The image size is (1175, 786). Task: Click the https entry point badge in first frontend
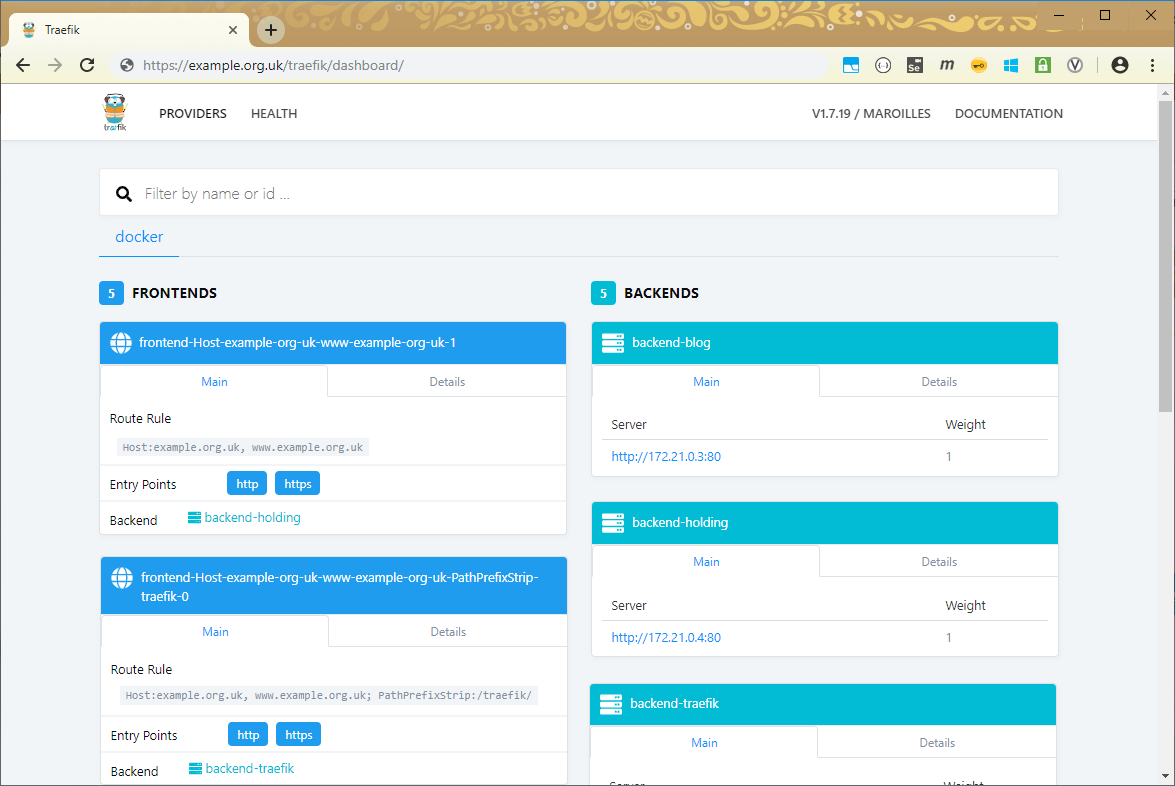click(x=298, y=484)
